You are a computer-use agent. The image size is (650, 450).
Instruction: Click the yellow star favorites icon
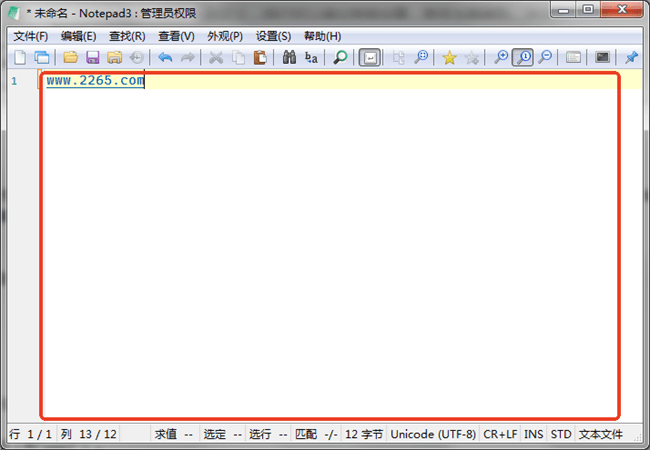pyautogui.click(x=449, y=57)
